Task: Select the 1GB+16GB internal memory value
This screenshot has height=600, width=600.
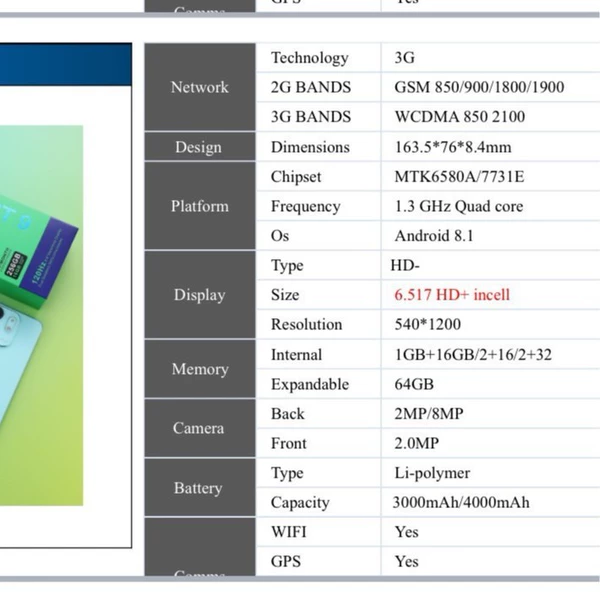Action: [x=473, y=355]
